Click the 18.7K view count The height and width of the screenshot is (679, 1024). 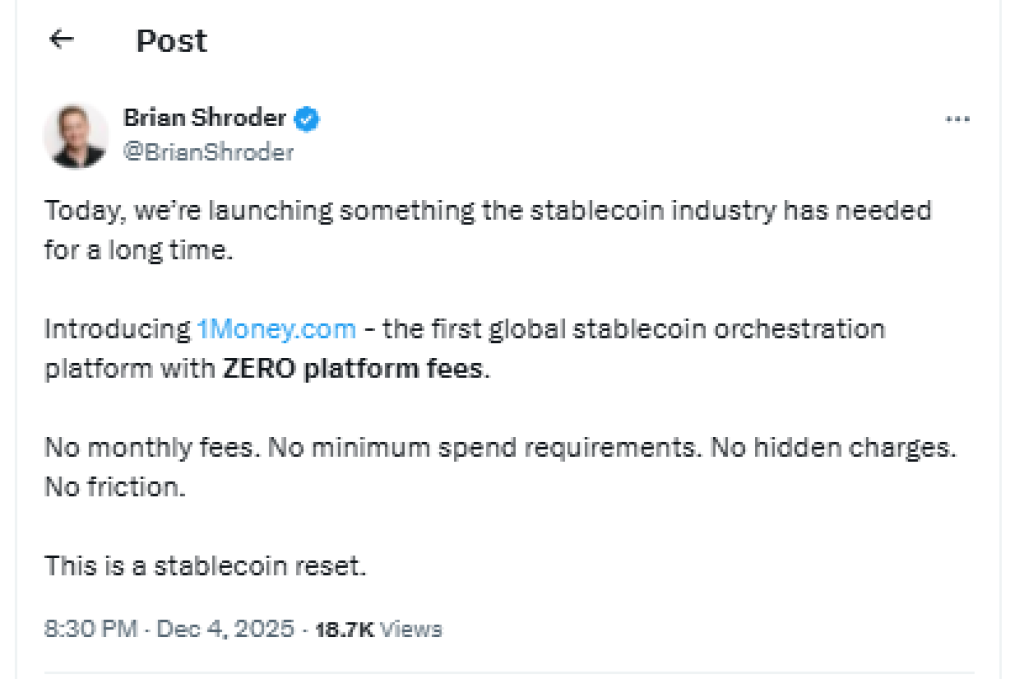pyautogui.click(x=344, y=630)
